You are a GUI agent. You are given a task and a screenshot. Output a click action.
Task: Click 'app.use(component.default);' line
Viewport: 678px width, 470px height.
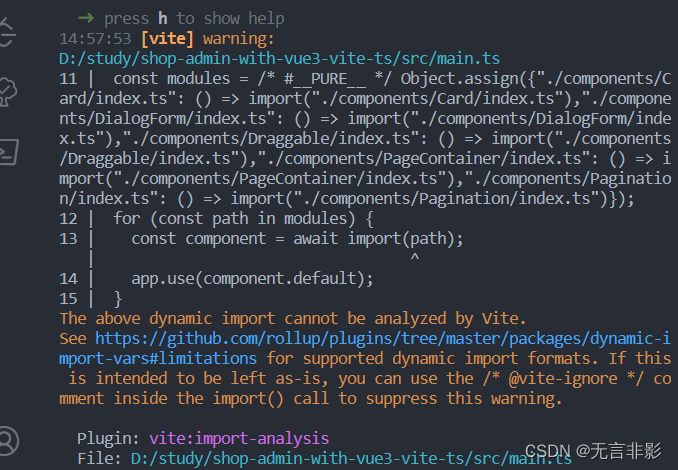coord(252,278)
